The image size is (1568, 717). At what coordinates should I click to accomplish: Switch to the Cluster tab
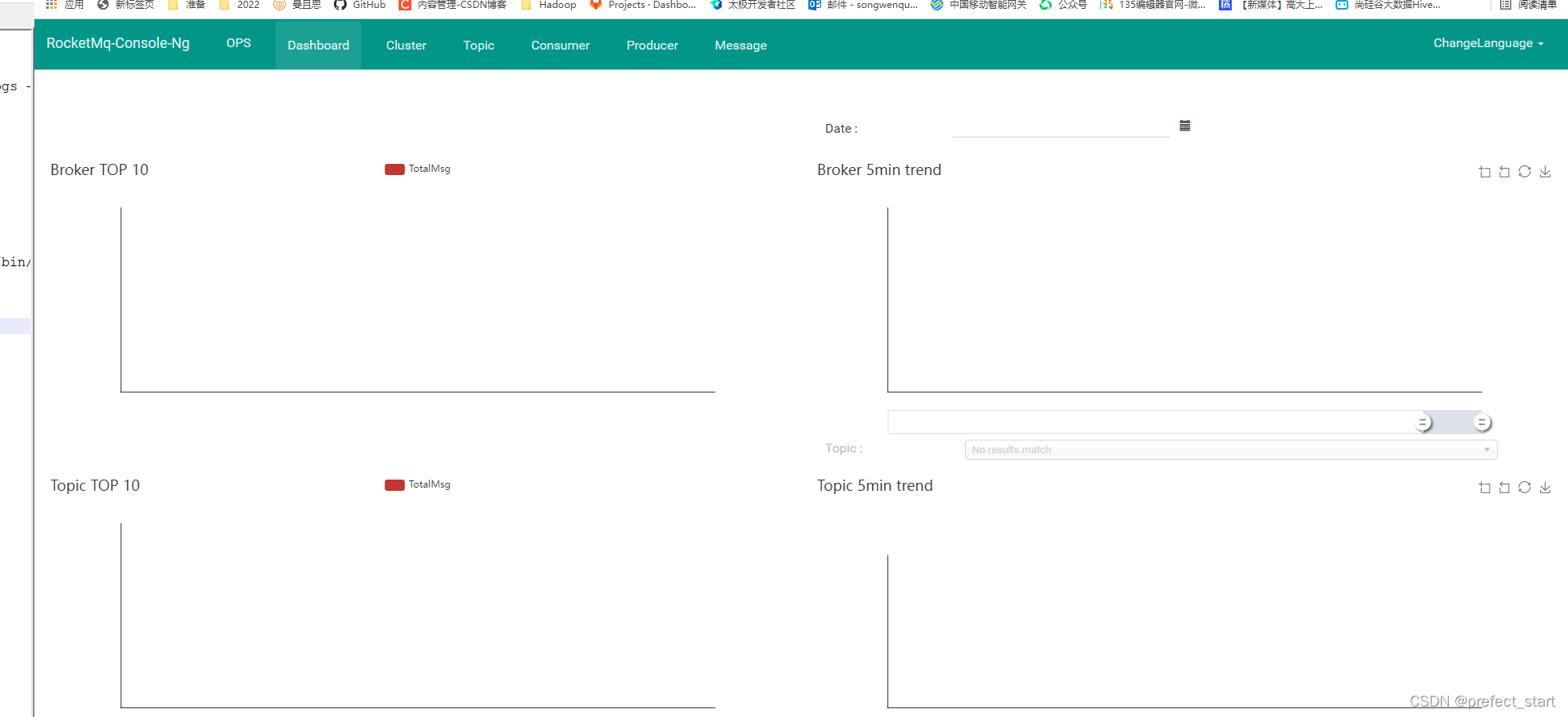(x=407, y=46)
